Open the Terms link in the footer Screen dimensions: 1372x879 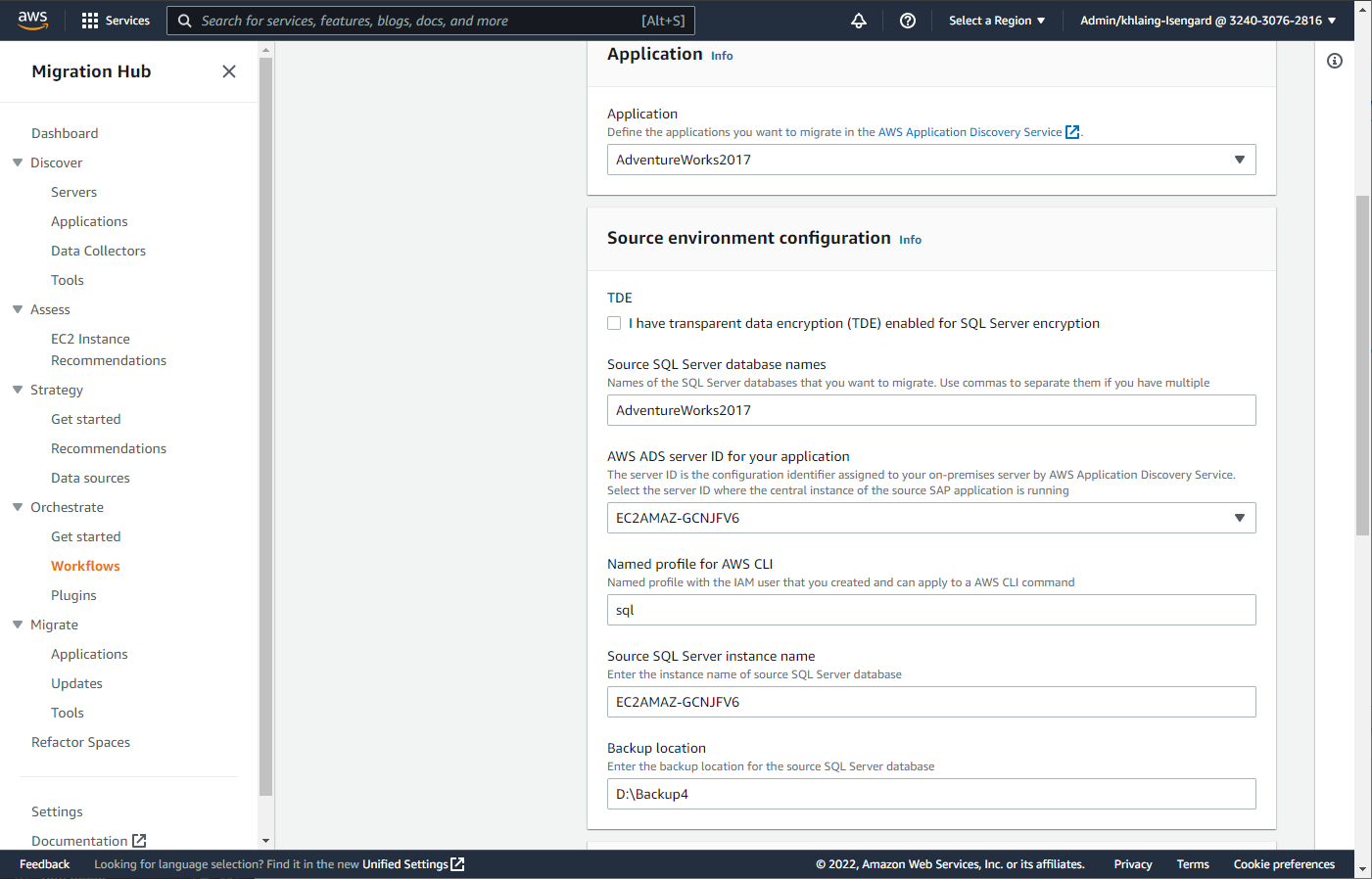point(1193,864)
